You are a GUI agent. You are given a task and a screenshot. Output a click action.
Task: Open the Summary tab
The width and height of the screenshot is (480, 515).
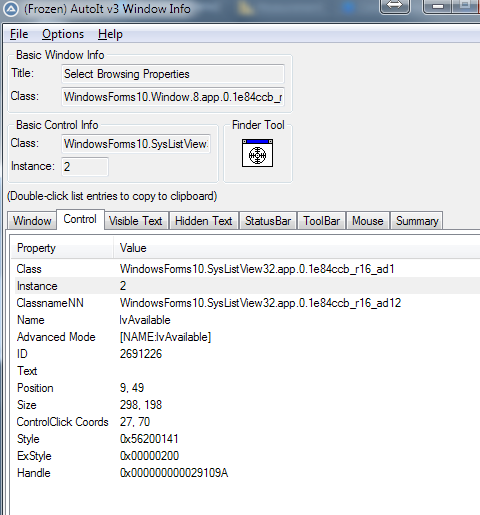(x=417, y=221)
